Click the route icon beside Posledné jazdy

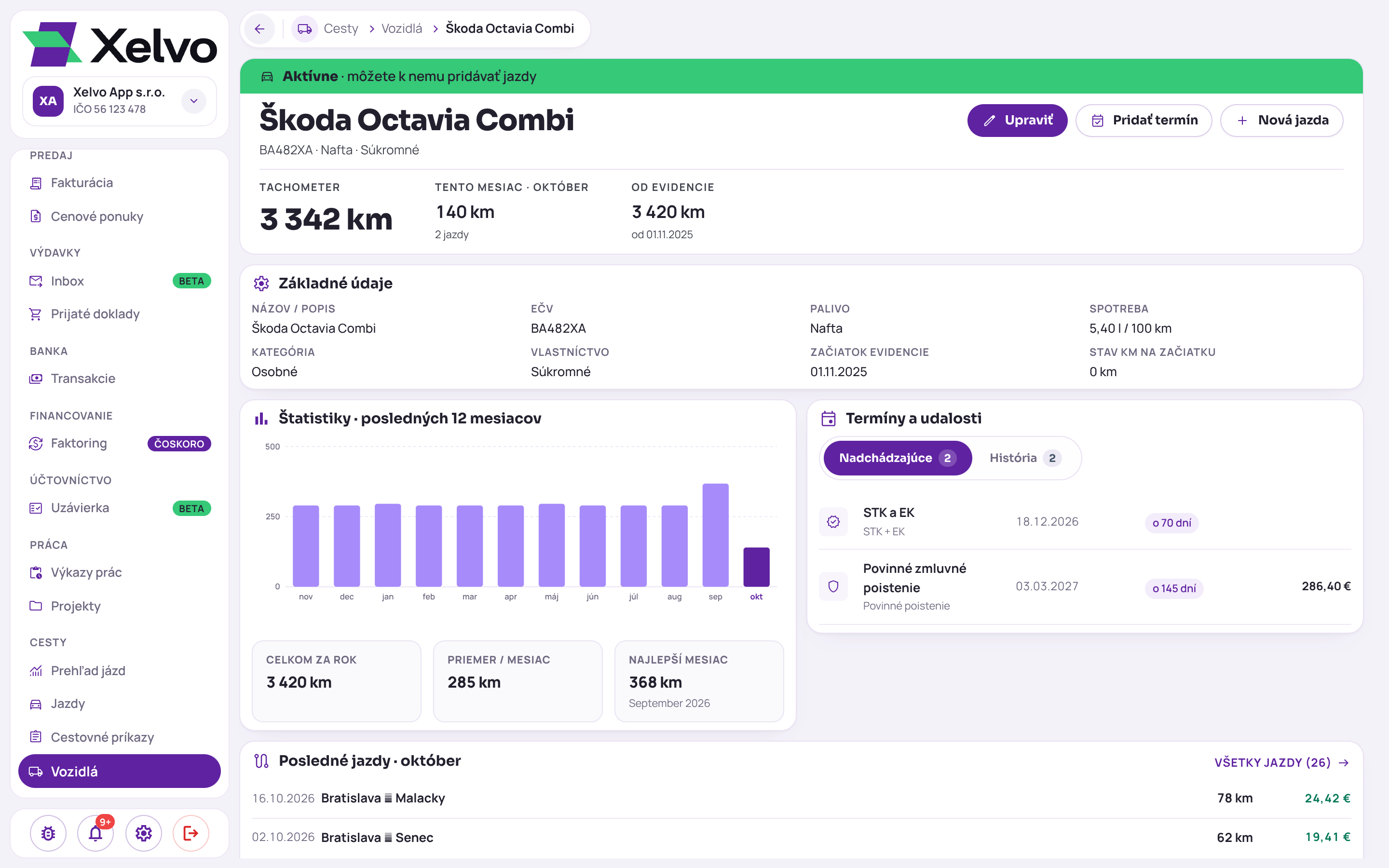(x=261, y=761)
